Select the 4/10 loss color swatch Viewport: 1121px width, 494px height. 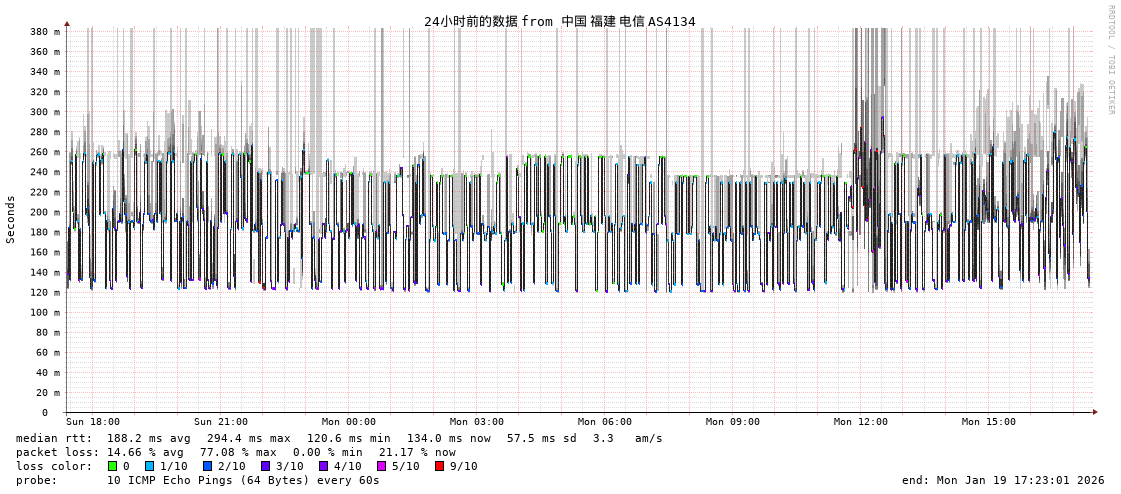click(x=323, y=466)
